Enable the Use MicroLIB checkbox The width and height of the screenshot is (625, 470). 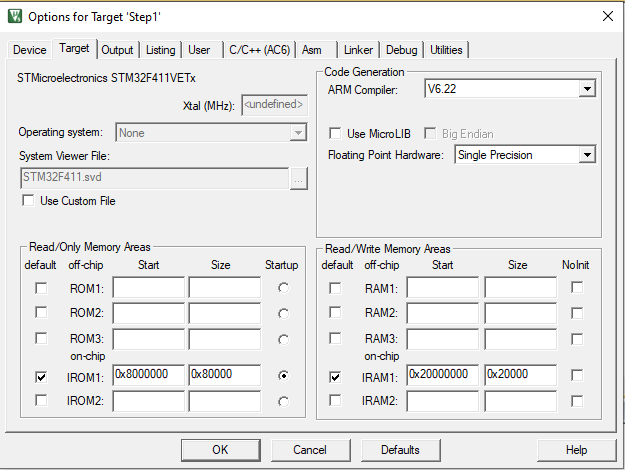[335, 133]
